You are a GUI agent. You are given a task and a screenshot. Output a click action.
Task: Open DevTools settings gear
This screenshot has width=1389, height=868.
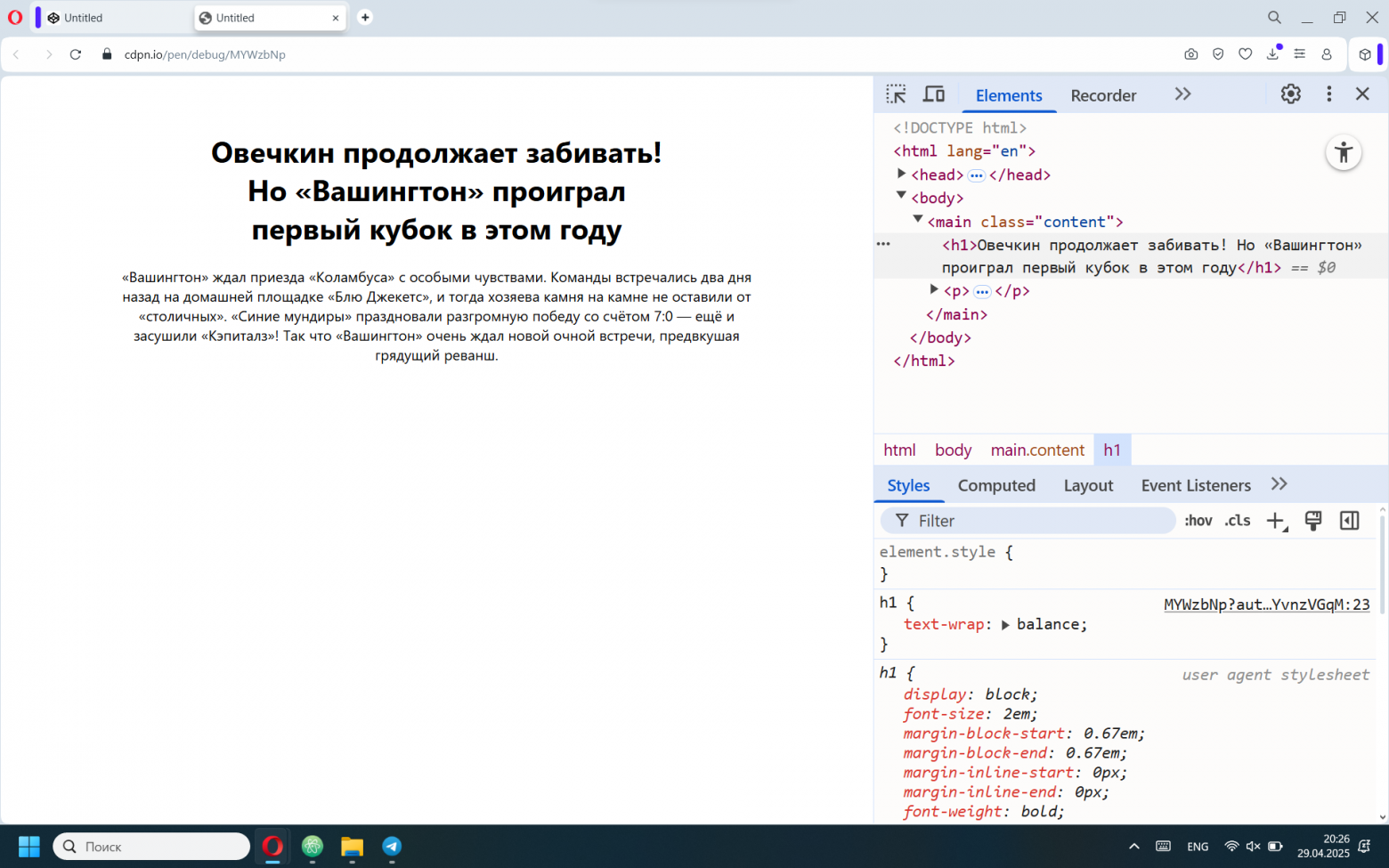click(1290, 93)
